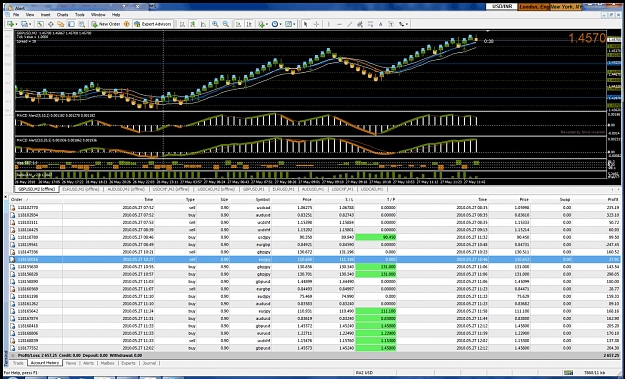The height and width of the screenshot is (379, 625).
Task: Open the Insert menu
Action: coord(45,14)
